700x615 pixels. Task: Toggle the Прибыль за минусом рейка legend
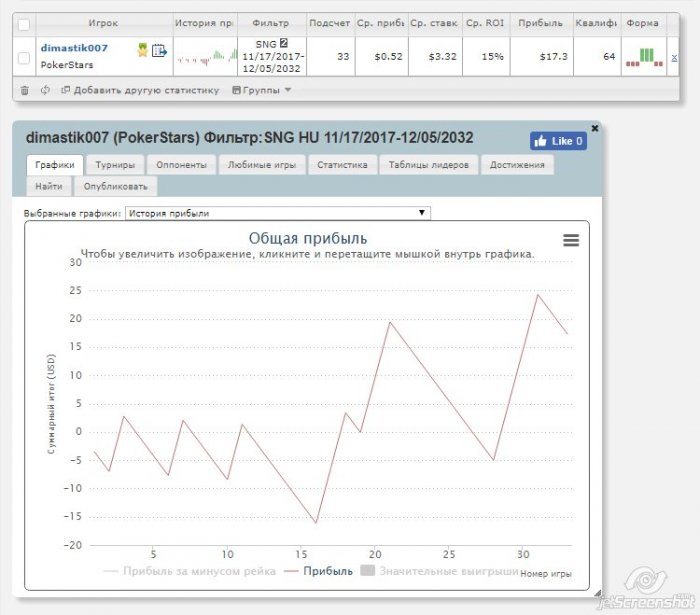[x=190, y=571]
